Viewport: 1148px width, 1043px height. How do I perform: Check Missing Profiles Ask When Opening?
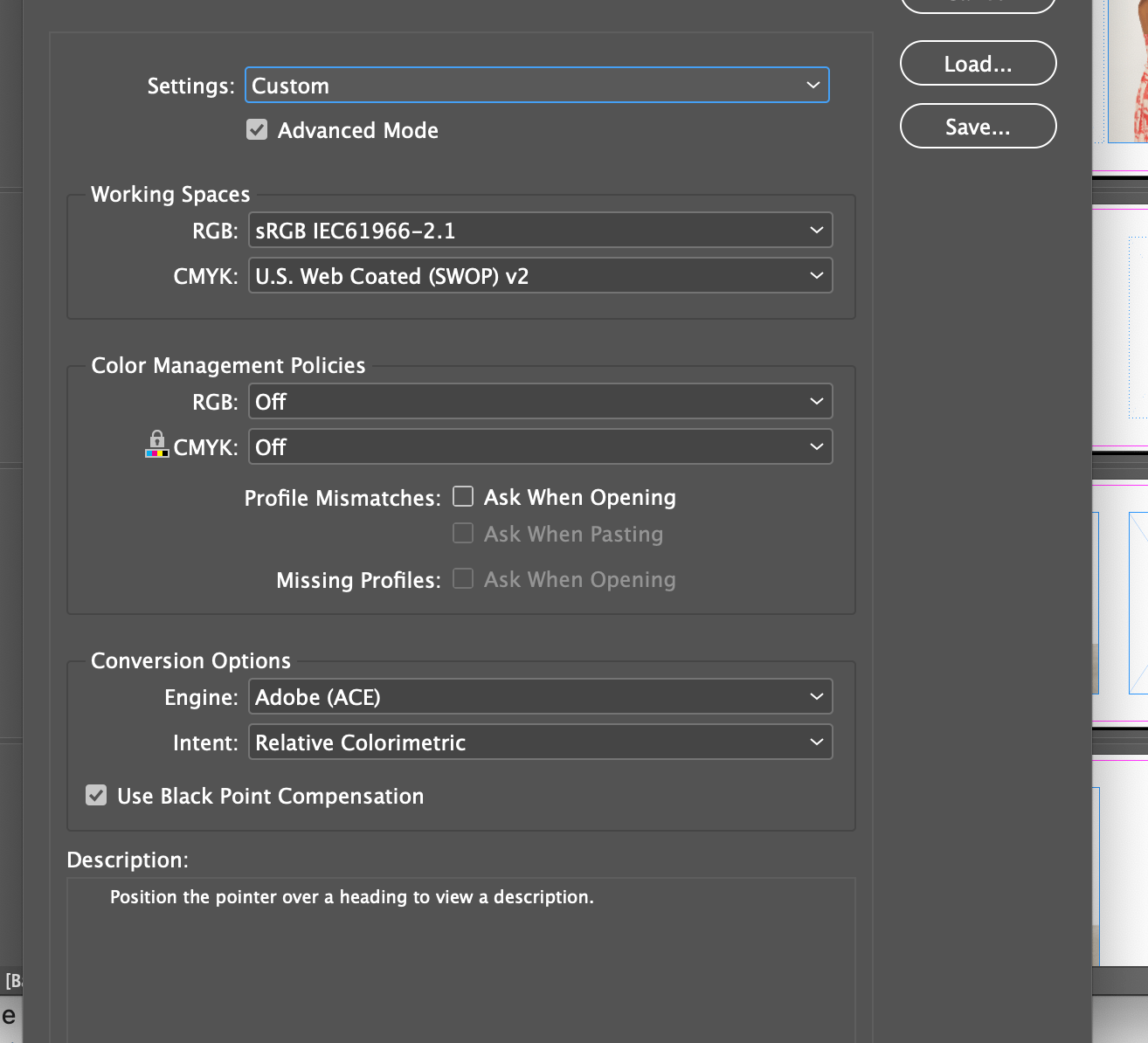click(463, 579)
